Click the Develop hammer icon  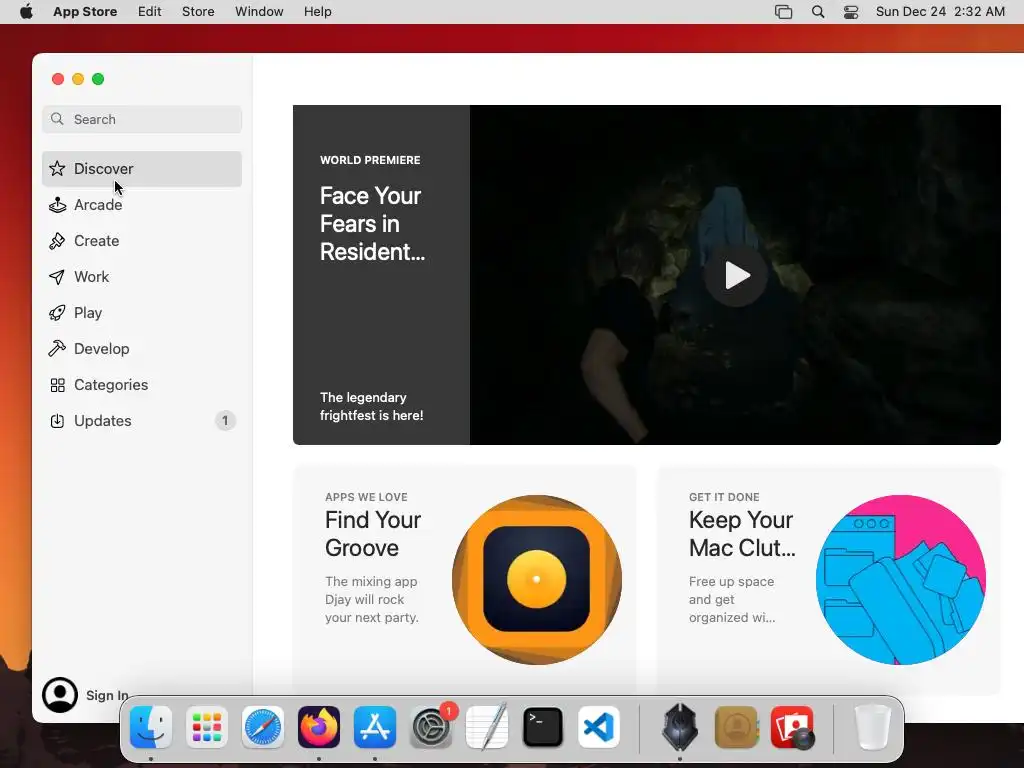(57, 349)
